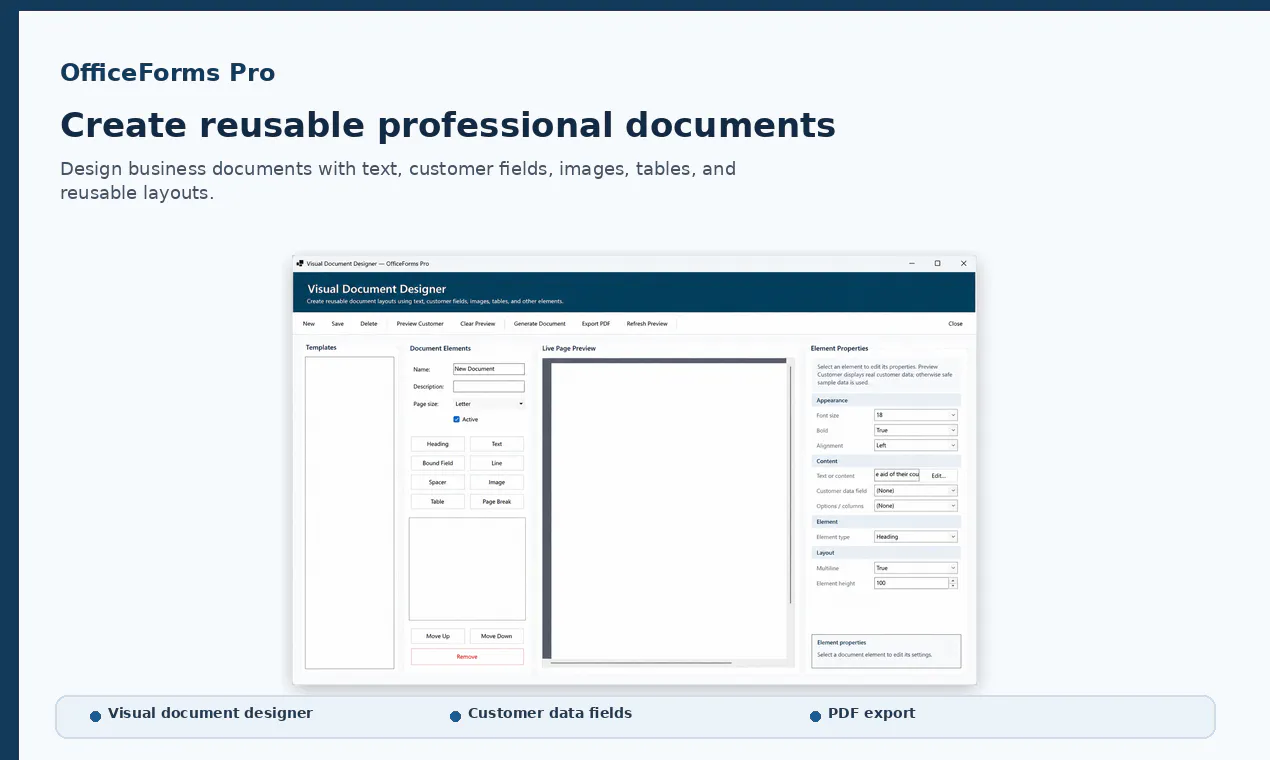
Task: Click the Layout section header
Action: coord(887,552)
